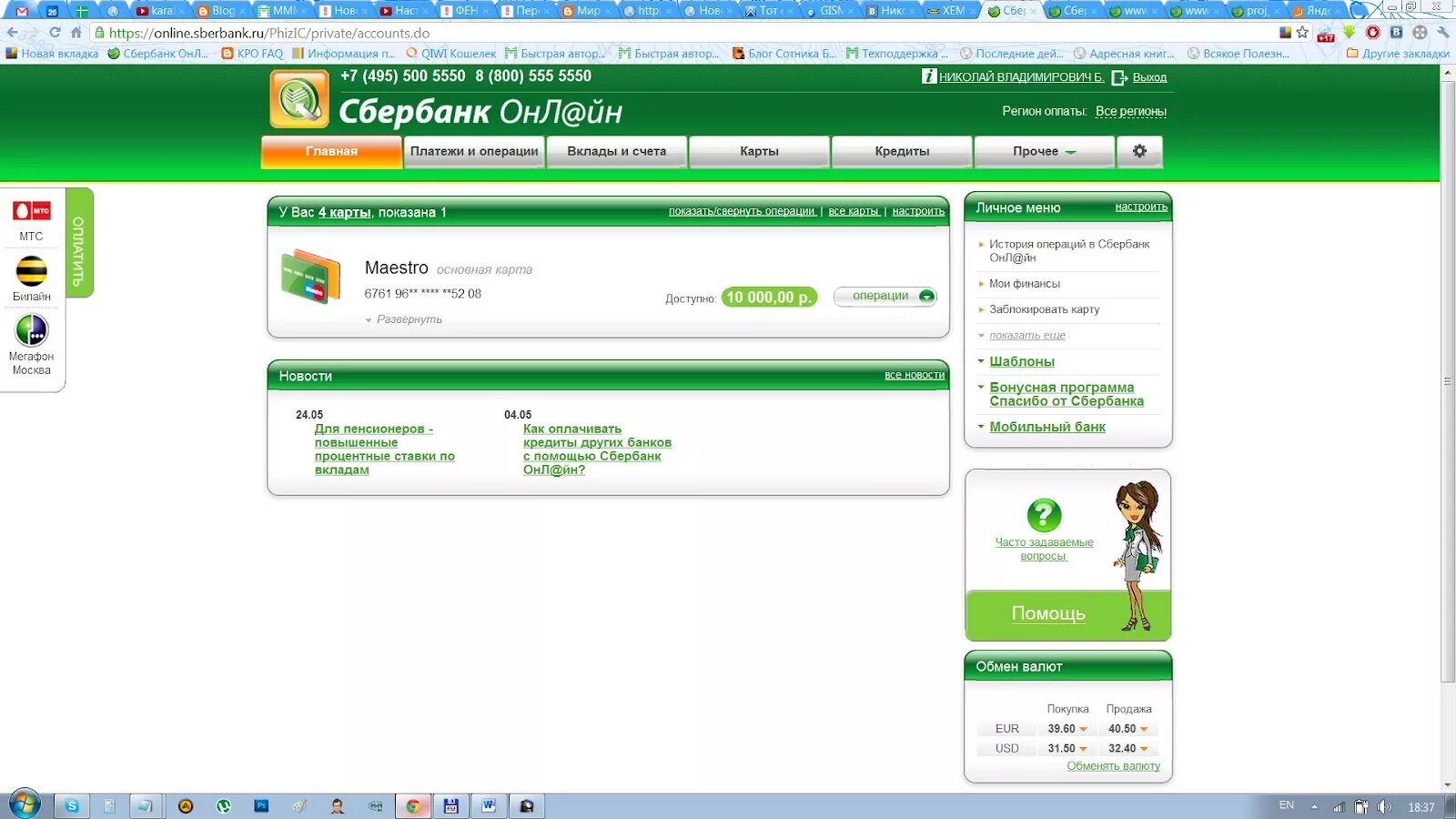This screenshot has height=819, width=1456.
Task: Click the volume icon in system tray
Action: pyautogui.click(x=1384, y=806)
